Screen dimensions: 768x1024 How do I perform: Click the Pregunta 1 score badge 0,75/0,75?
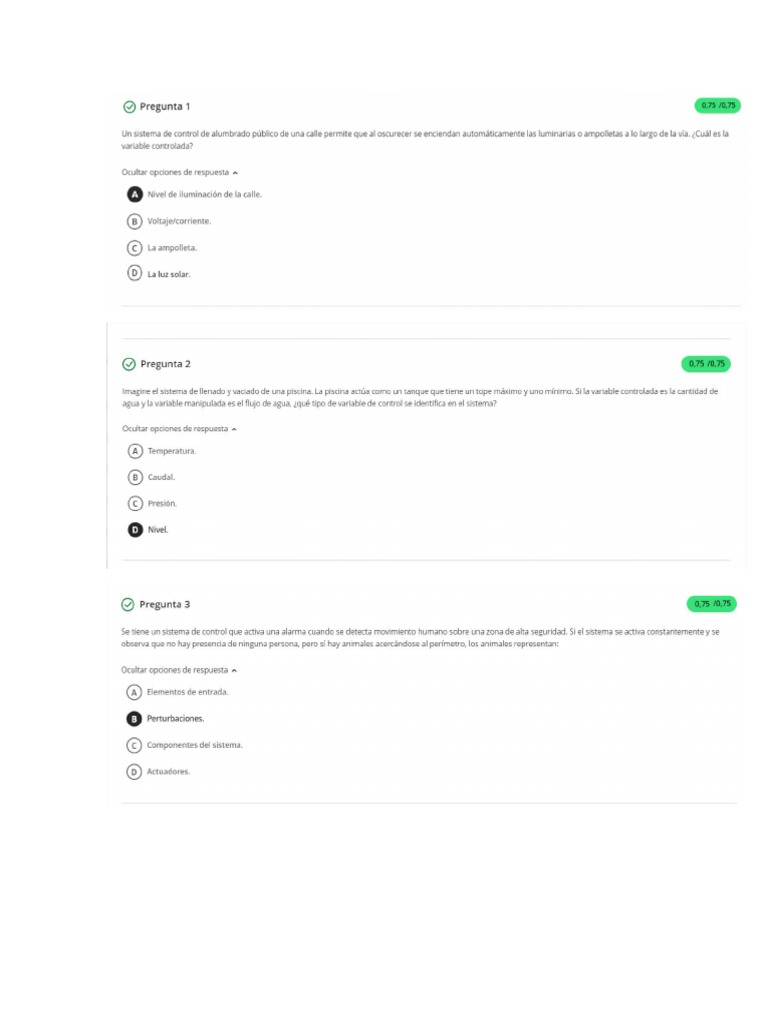[x=717, y=105]
